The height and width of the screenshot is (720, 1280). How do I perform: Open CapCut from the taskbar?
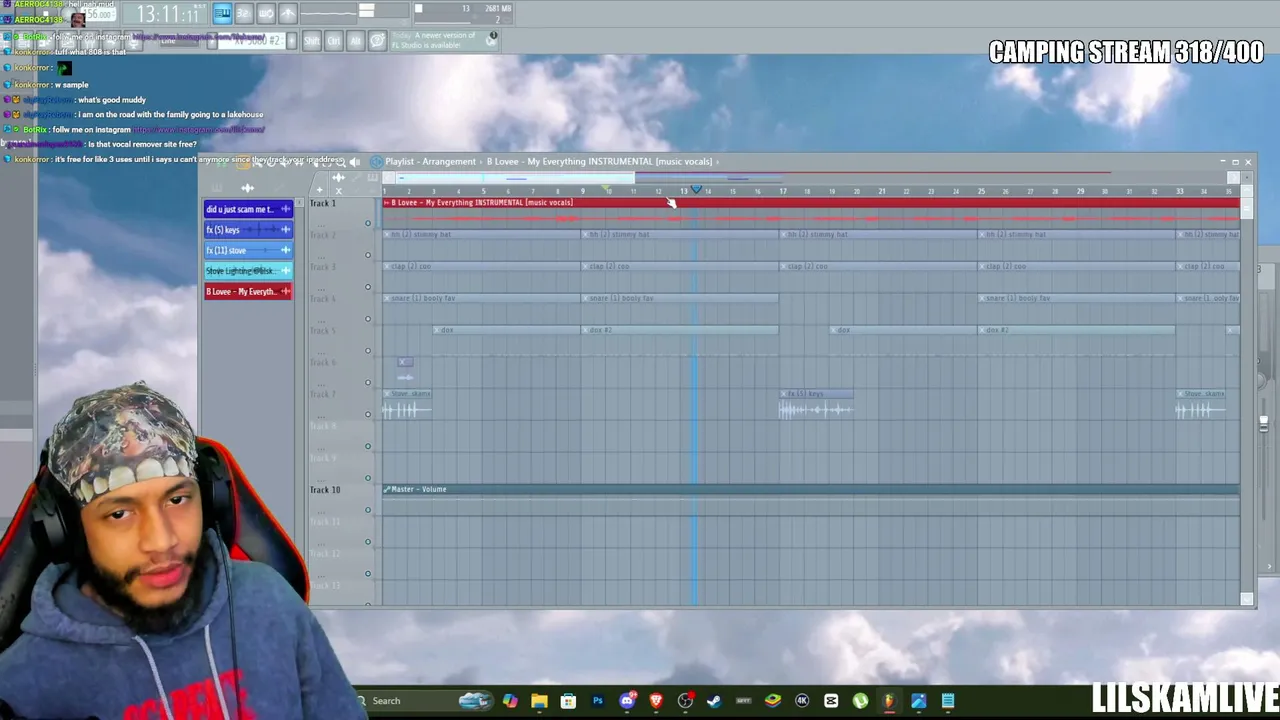pos(831,701)
